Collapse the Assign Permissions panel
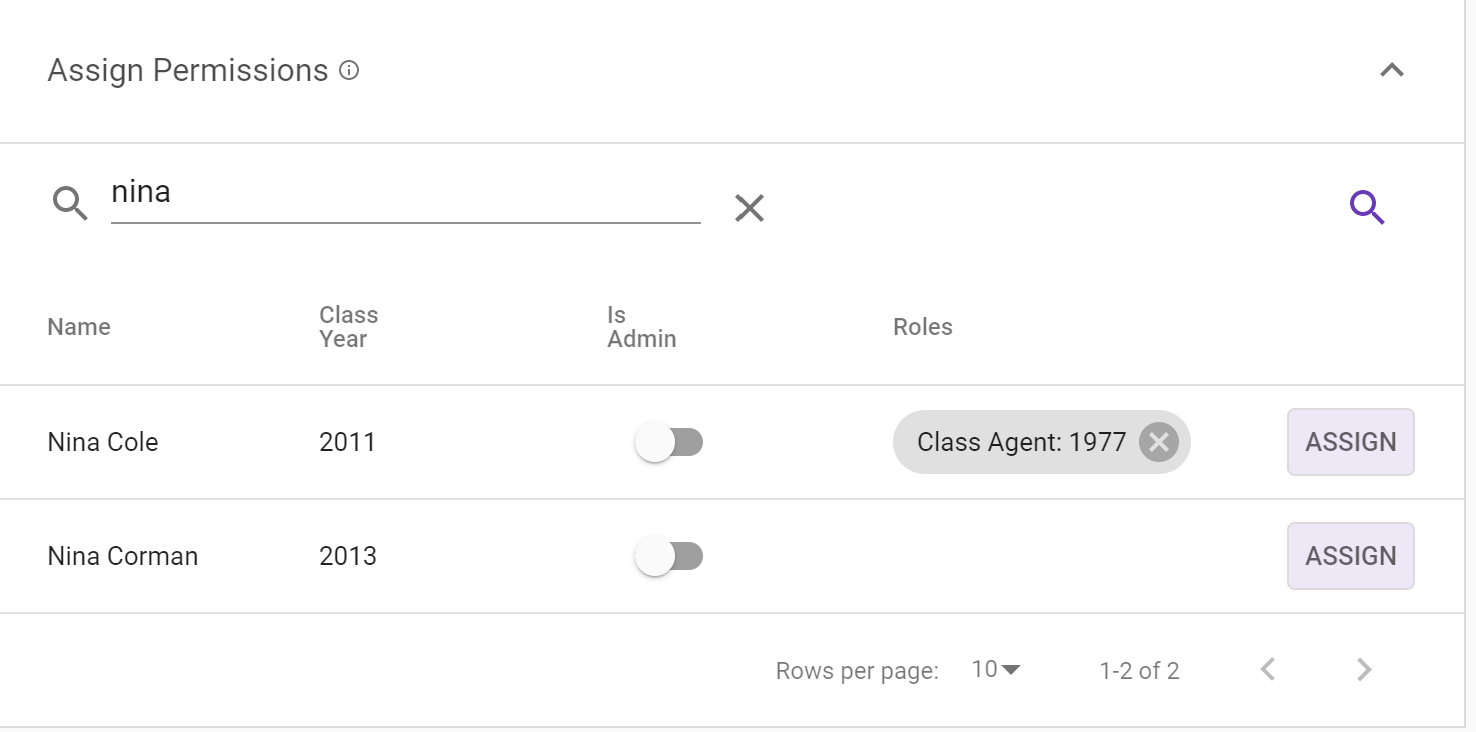This screenshot has width=1476, height=732. coord(1391,70)
